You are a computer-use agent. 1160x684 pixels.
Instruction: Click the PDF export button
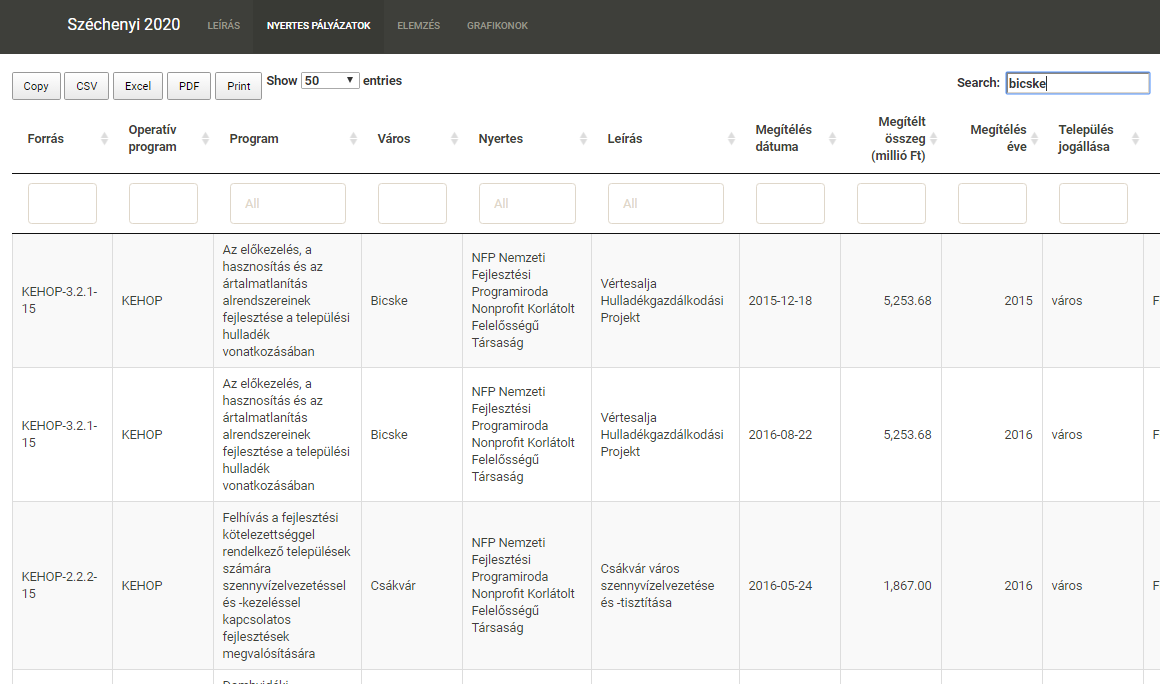(x=189, y=86)
